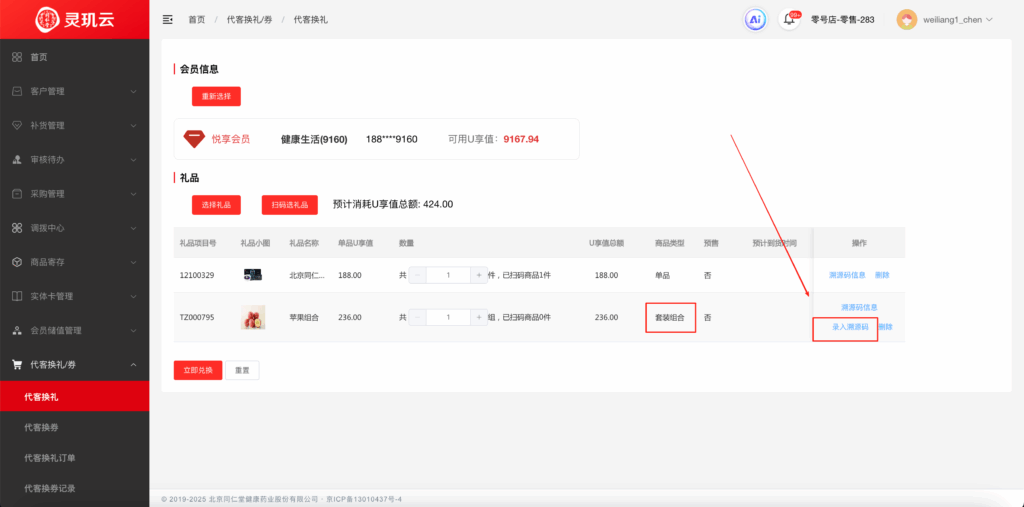This screenshot has height=507, width=1024.
Task: Click the 会员储值管理 sidebar icon
Action: [17, 330]
